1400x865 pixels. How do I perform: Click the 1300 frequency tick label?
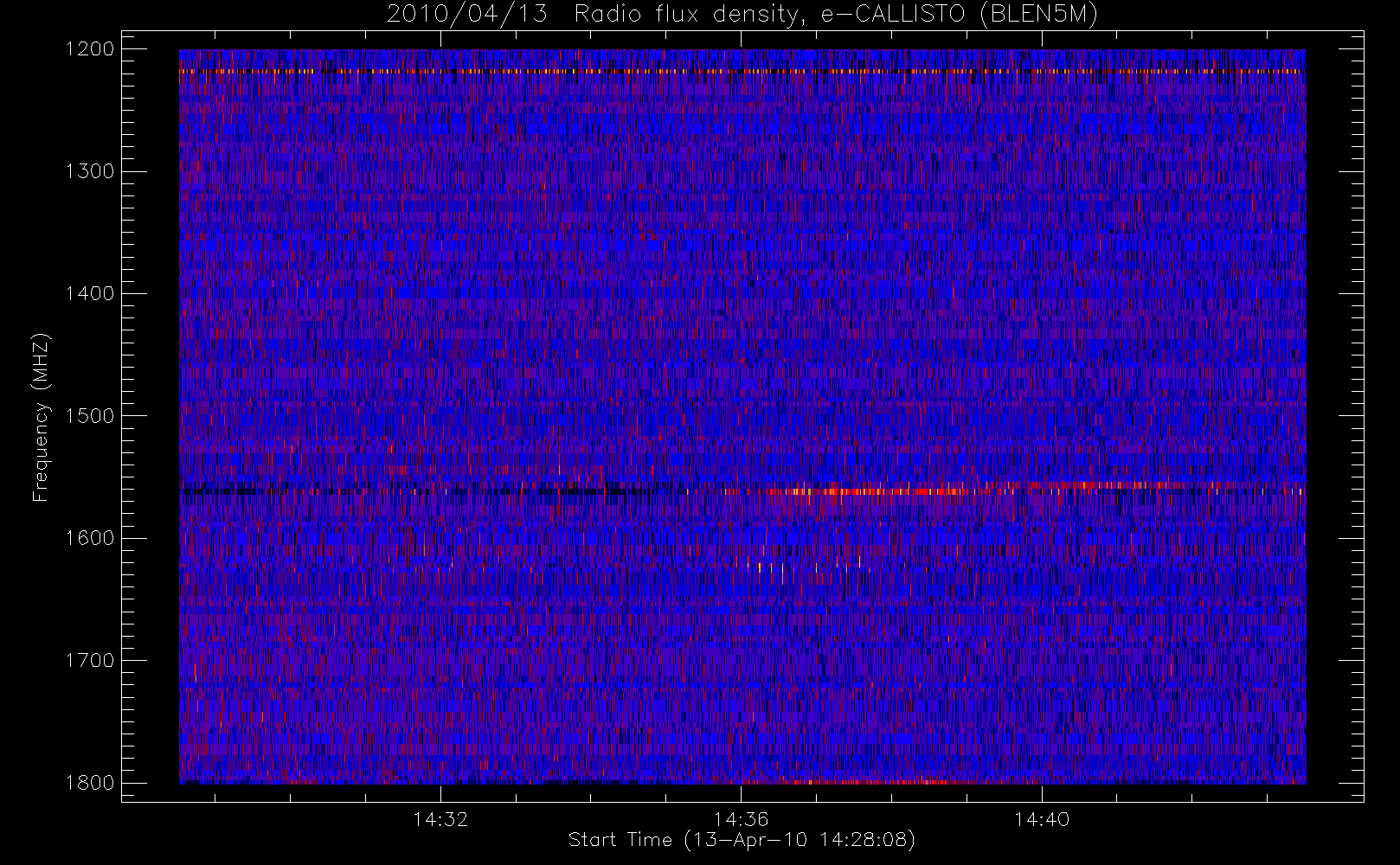(x=90, y=171)
